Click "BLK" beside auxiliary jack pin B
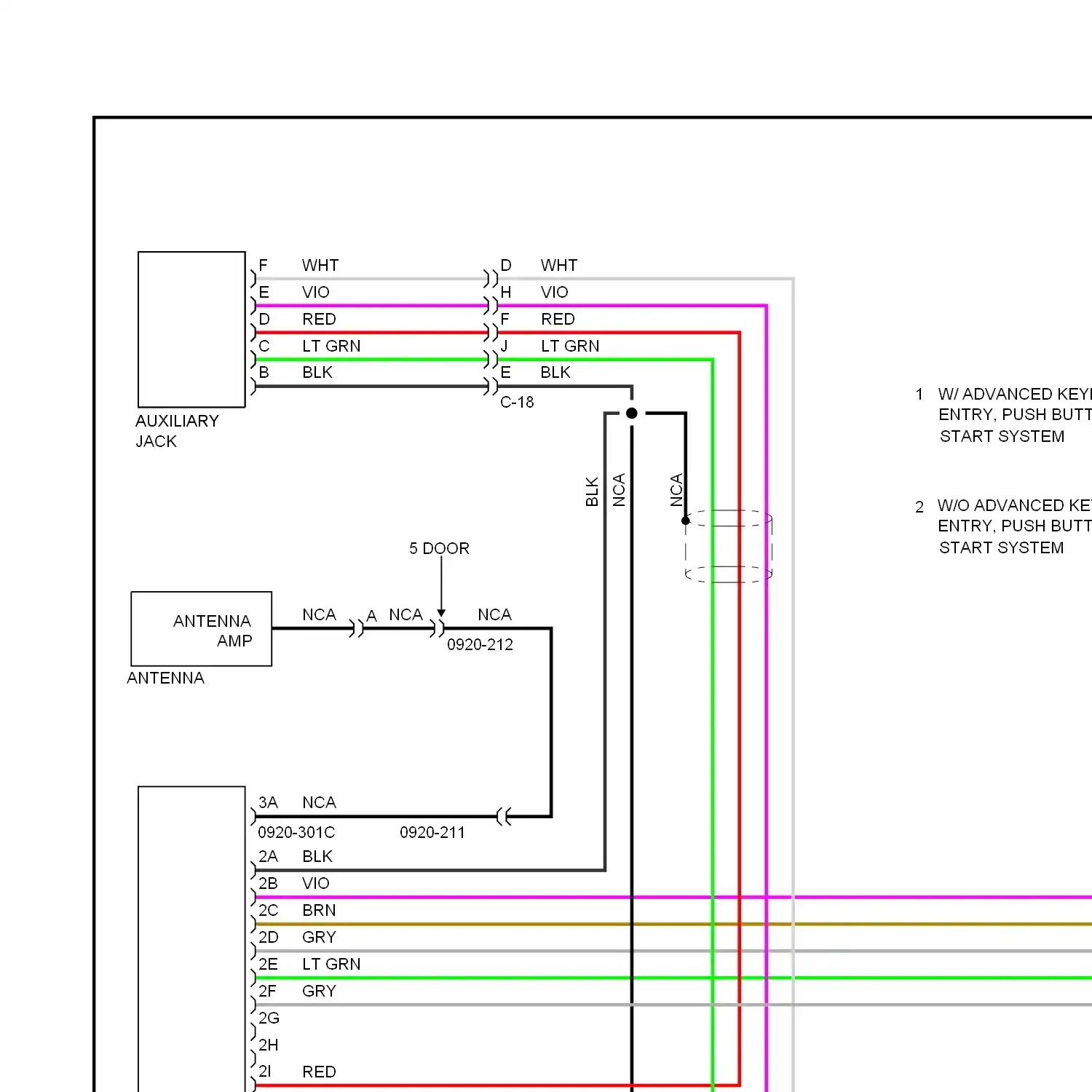Viewport: 1092px width, 1092px height. [317, 372]
